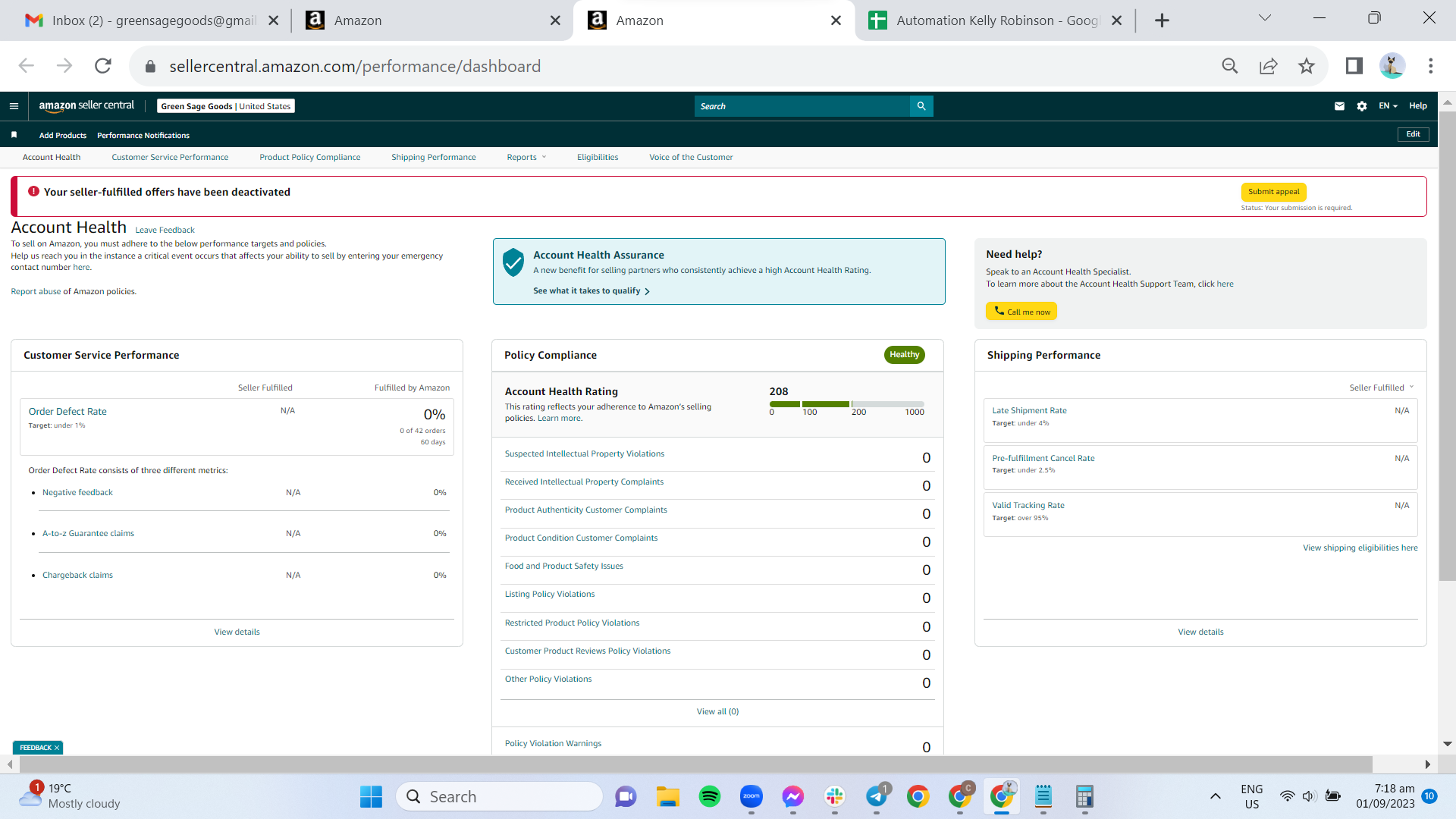
Task: Expand See what it takes to qualify
Action: pos(591,291)
